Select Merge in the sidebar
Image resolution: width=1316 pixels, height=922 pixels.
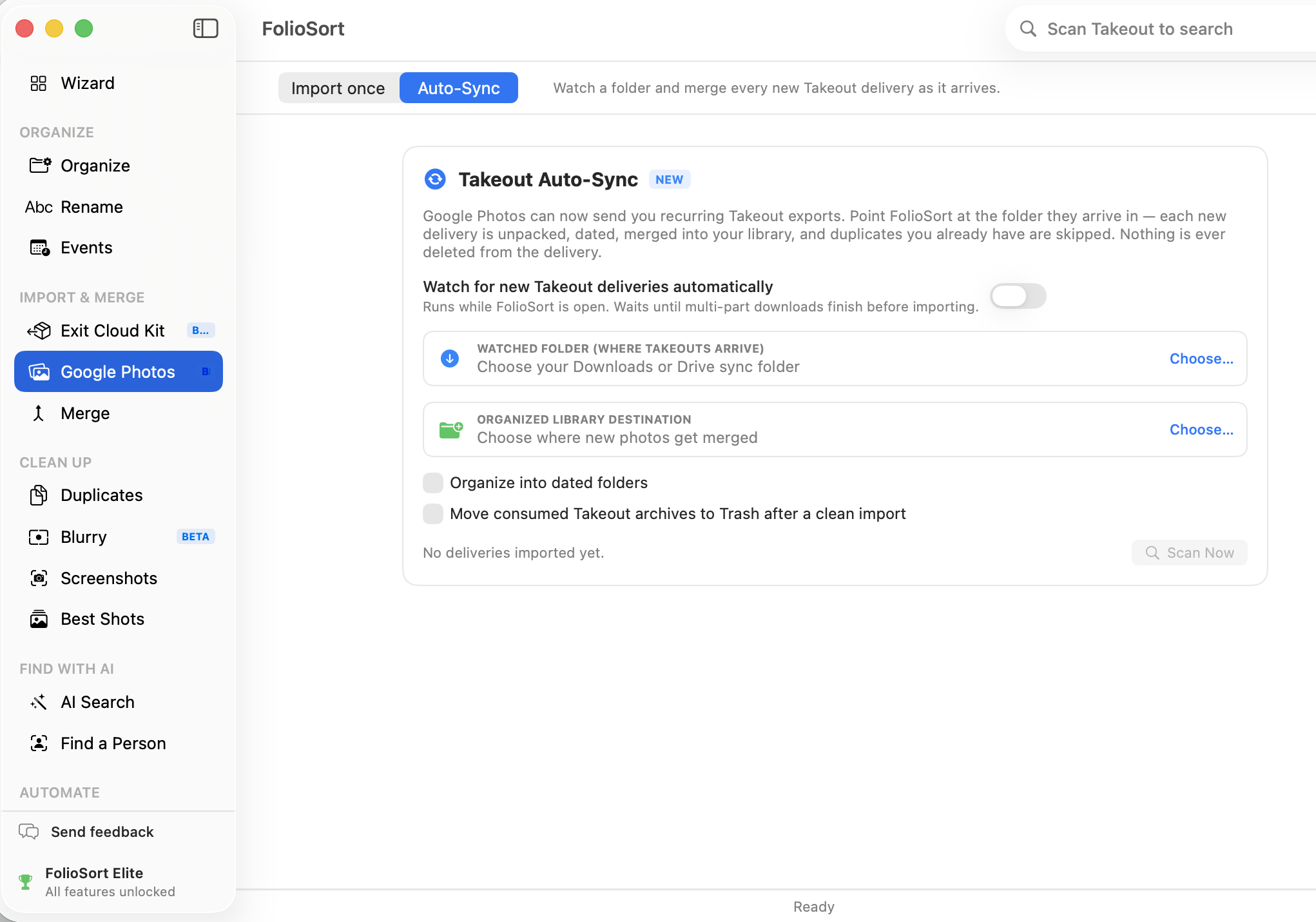[x=119, y=413]
